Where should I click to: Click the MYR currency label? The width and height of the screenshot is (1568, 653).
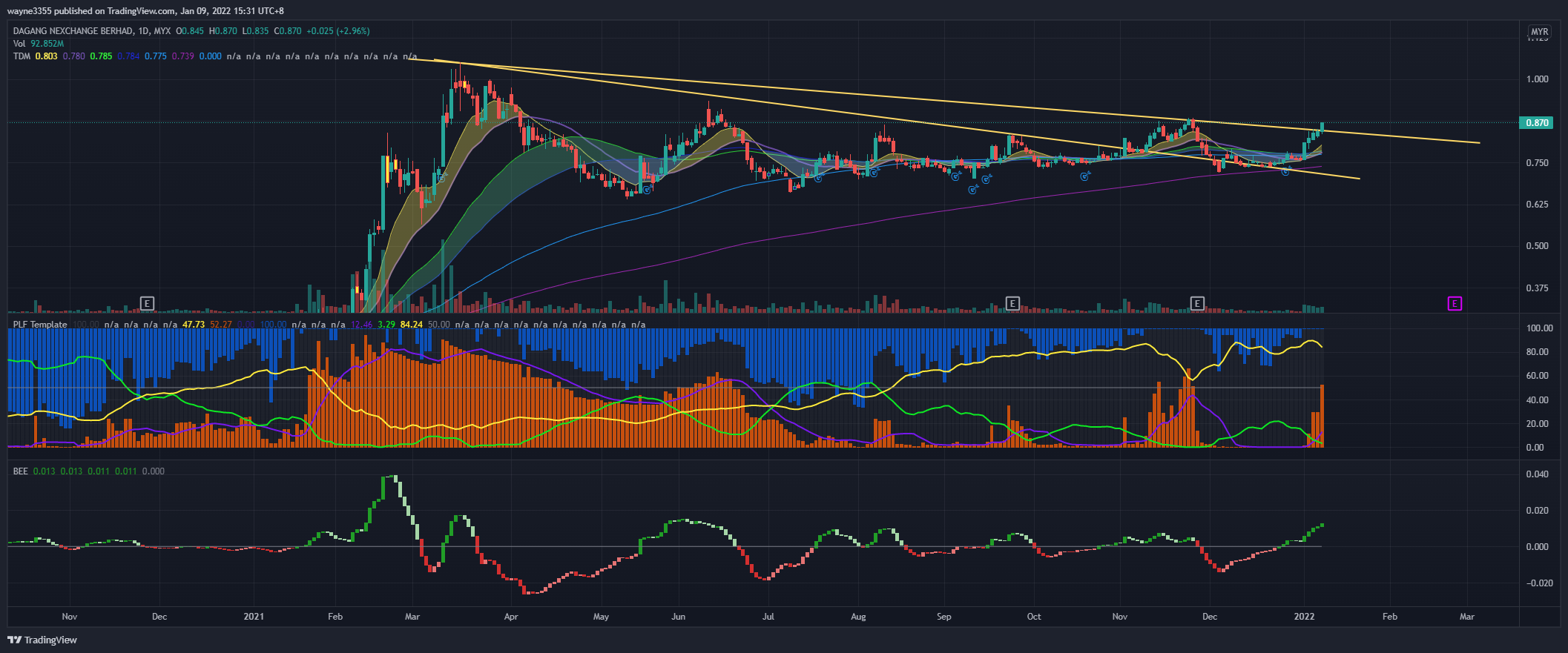(x=1540, y=32)
